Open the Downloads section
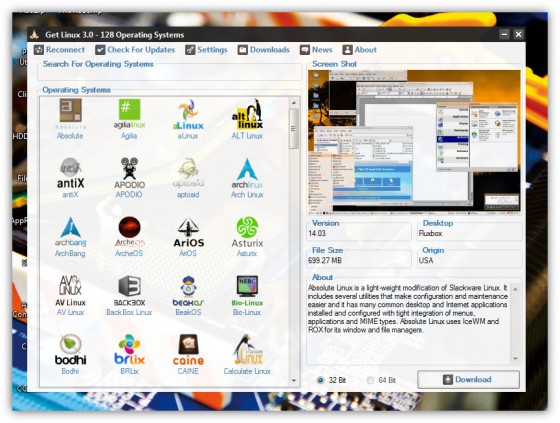Screen dimensions: 560x423 click(x=264, y=50)
